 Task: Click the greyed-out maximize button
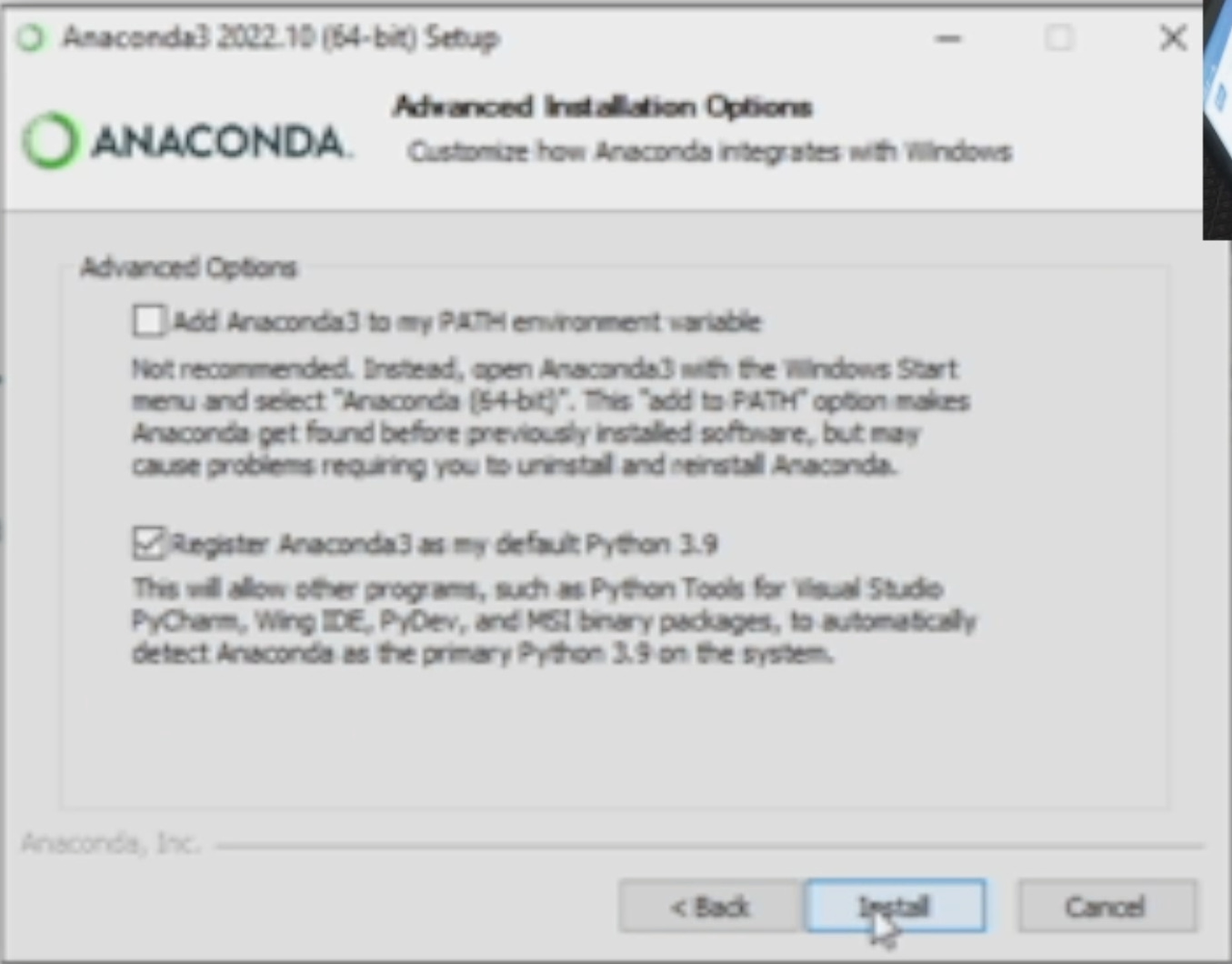(1059, 38)
